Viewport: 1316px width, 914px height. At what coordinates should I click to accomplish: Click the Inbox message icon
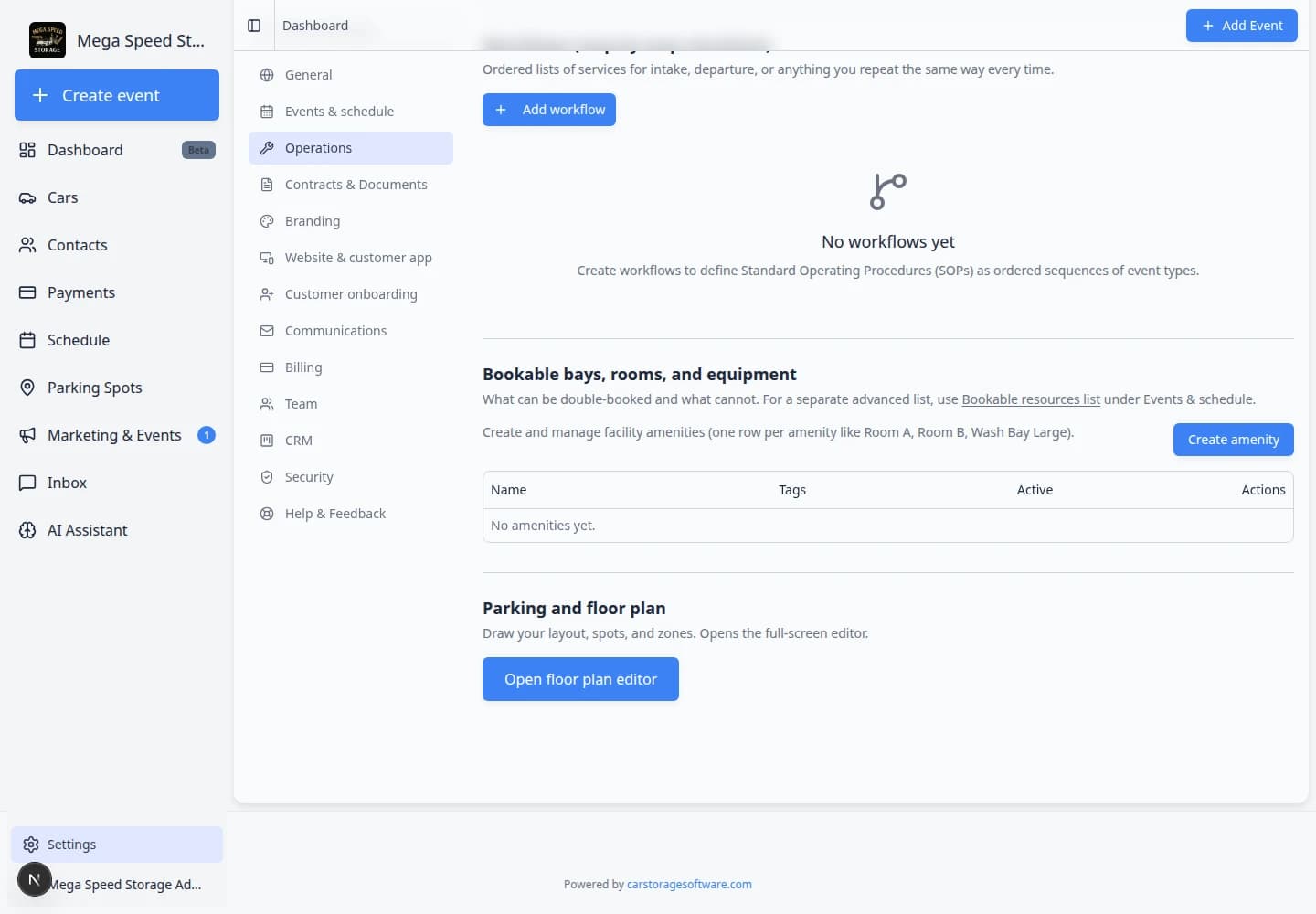click(x=27, y=483)
